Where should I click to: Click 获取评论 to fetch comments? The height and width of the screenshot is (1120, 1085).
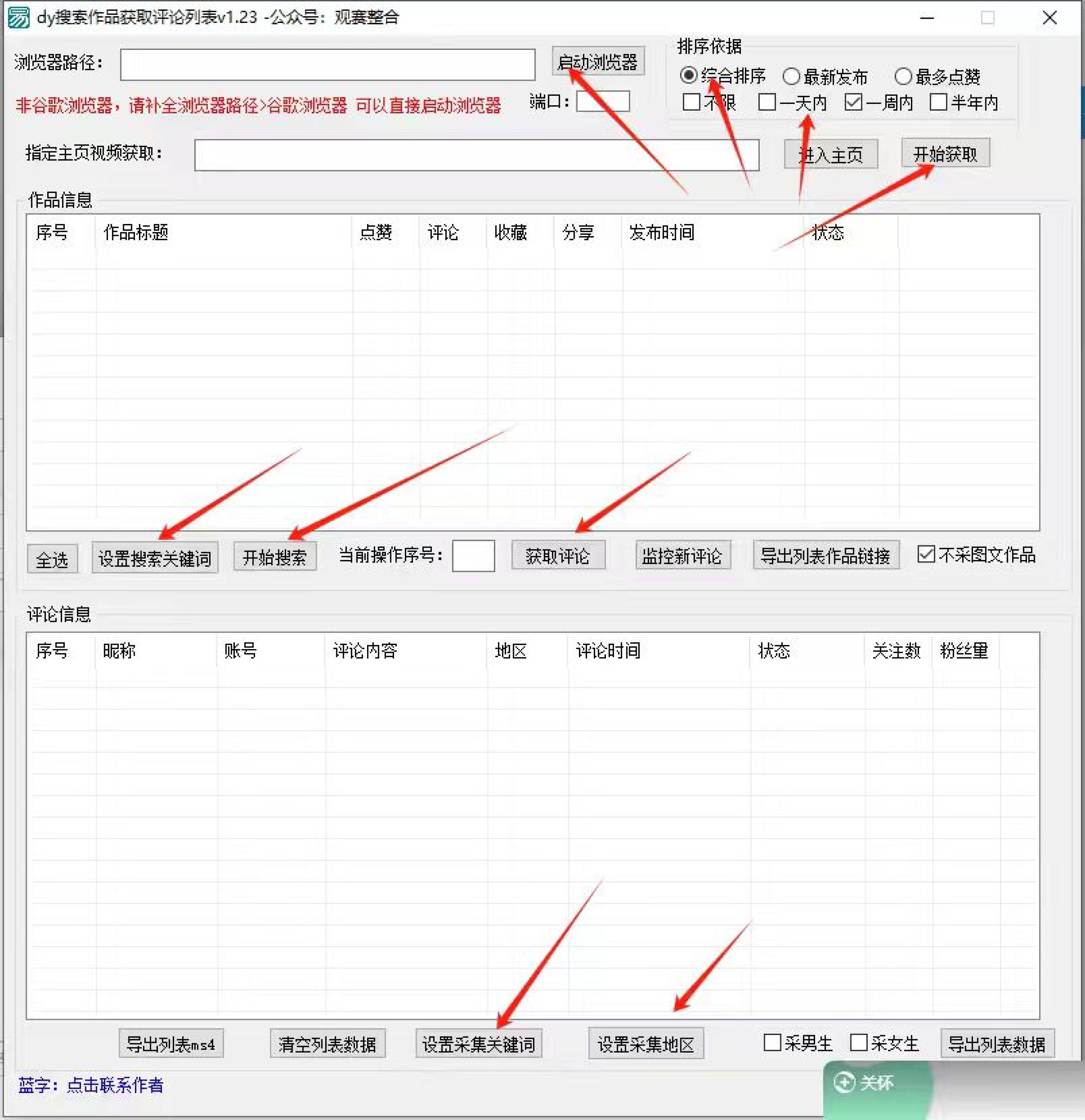click(x=559, y=555)
